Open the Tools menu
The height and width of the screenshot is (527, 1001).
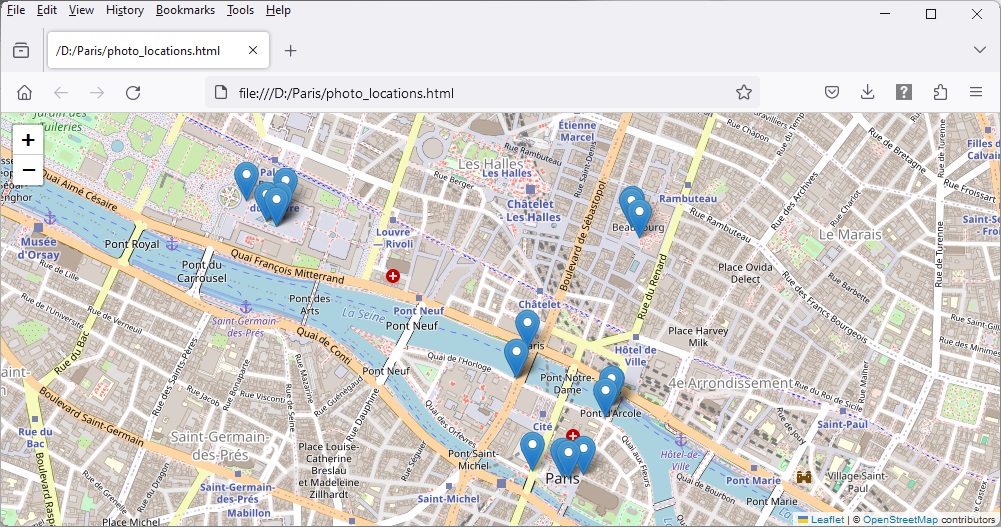pos(240,10)
